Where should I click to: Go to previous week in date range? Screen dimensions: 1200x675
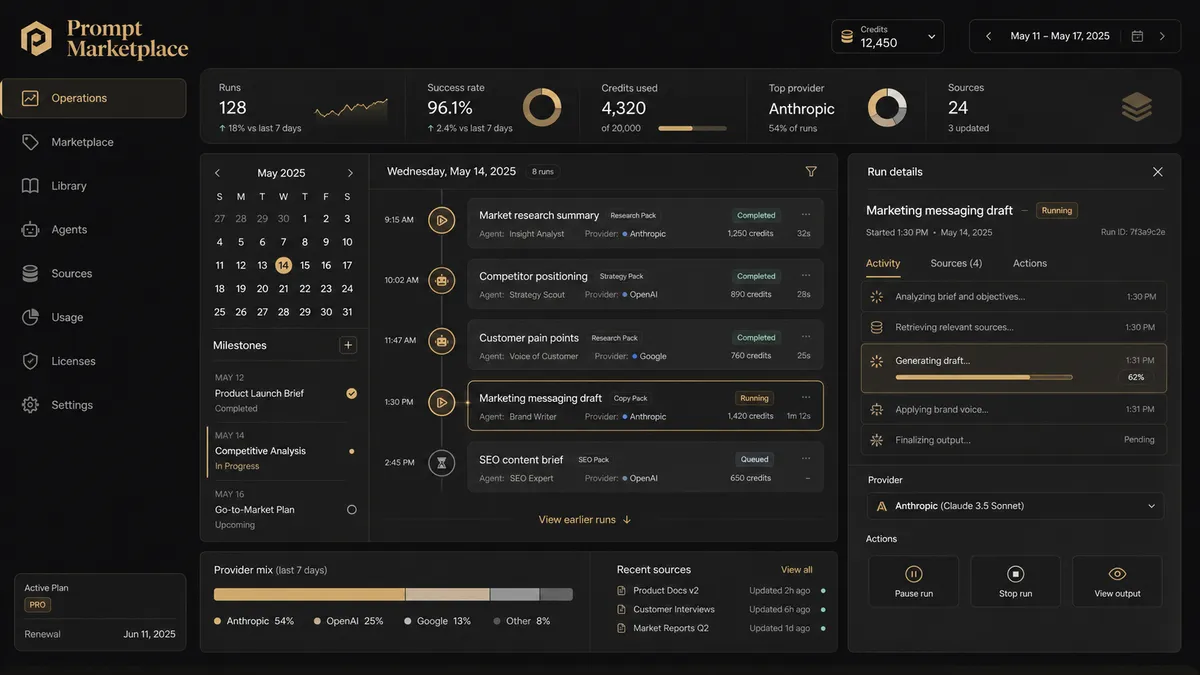click(x=988, y=36)
